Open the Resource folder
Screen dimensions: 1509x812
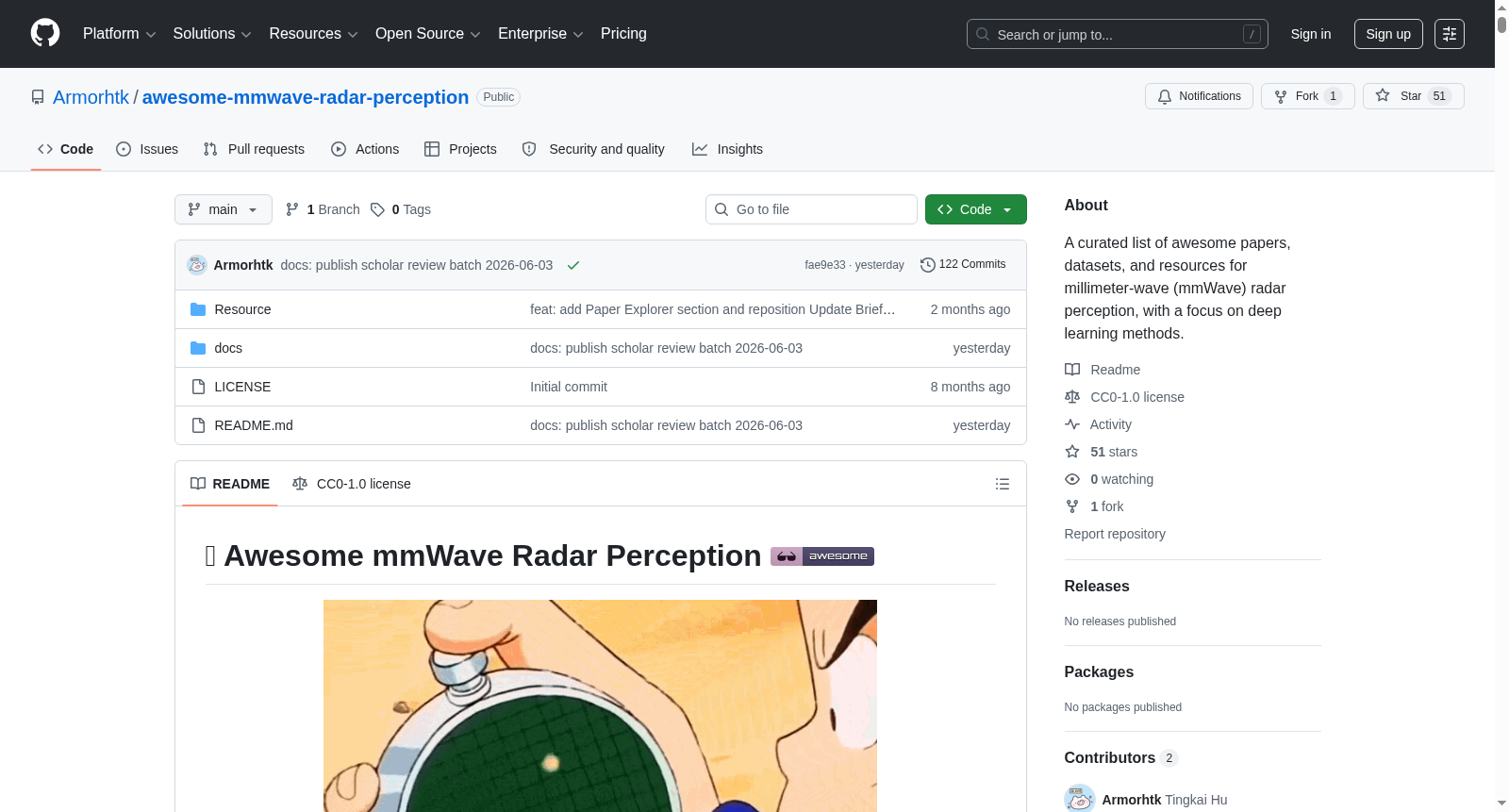pos(242,309)
